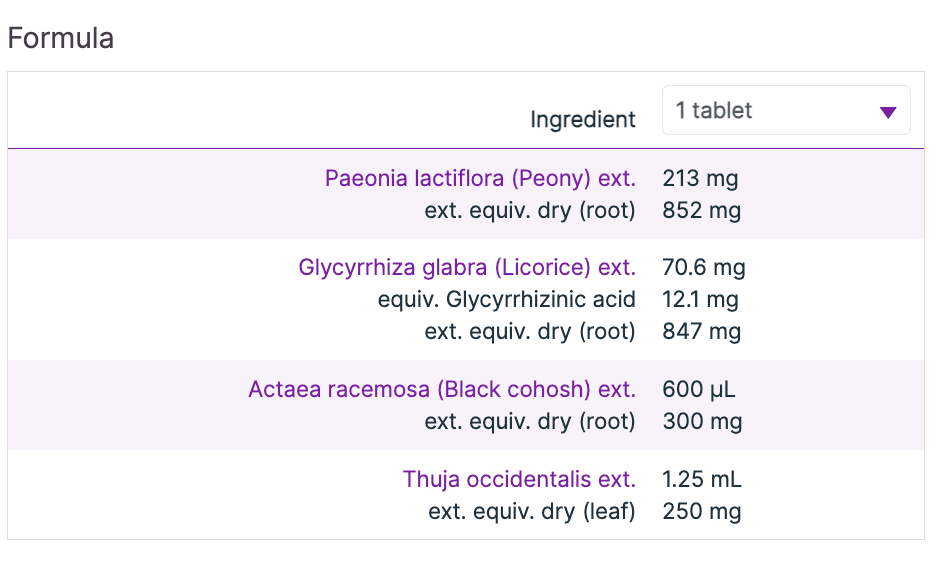936x572 pixels.
Task: Click the 1.25 mL Thuja amount
Action: pos(701,480)
